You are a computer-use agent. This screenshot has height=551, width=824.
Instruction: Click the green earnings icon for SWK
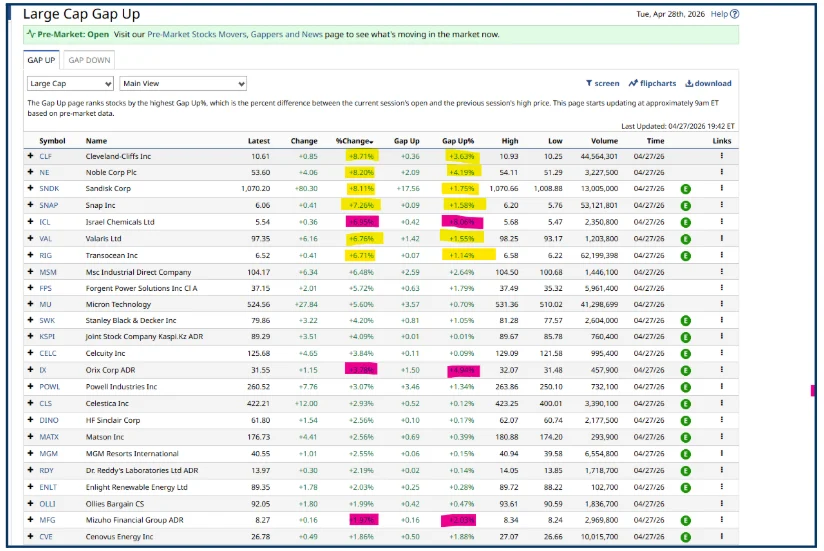(x=685, y=321)
